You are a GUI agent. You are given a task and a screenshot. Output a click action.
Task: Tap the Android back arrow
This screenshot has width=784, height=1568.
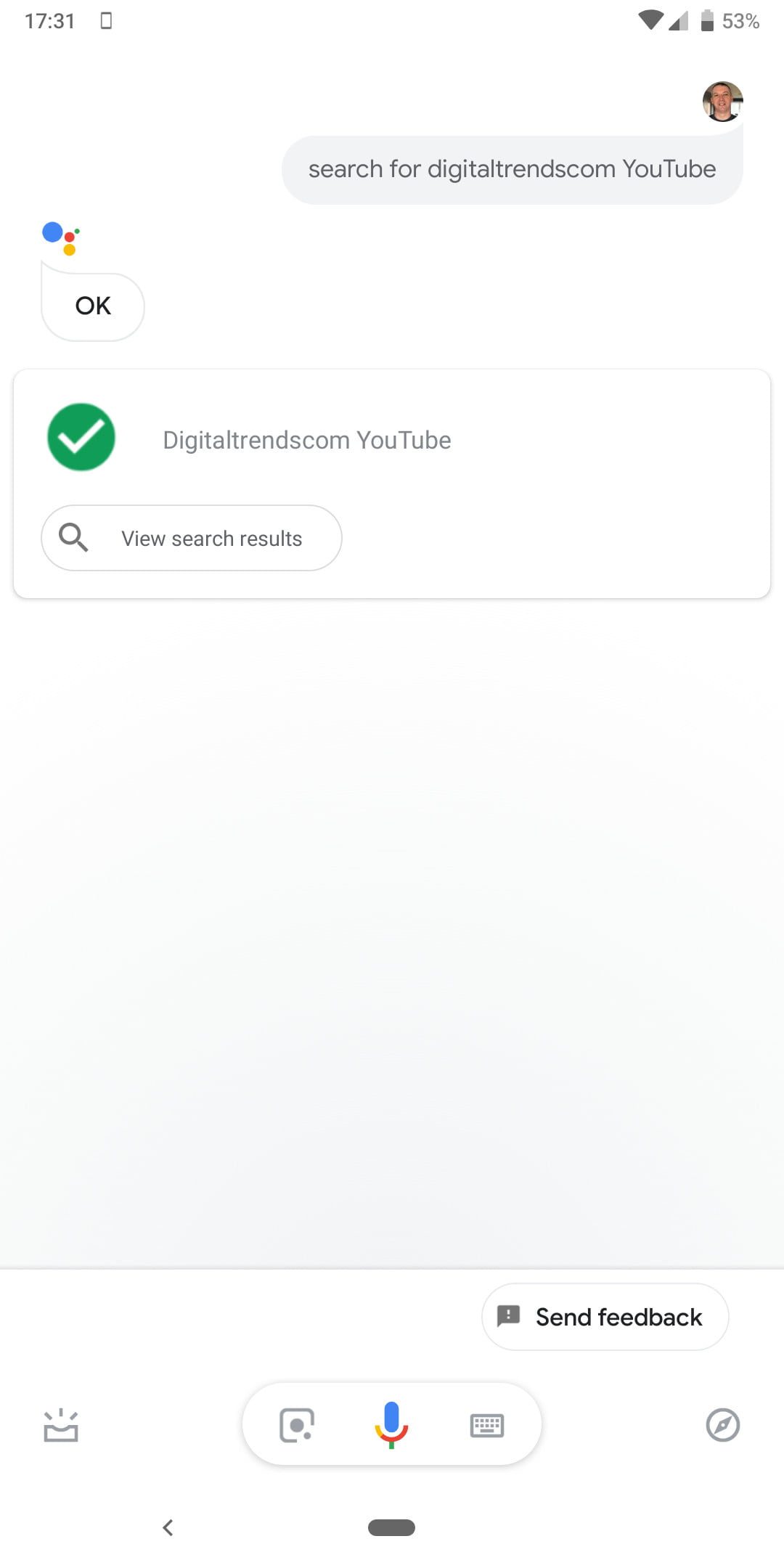pyautogui.click(x=168, y=1527)
